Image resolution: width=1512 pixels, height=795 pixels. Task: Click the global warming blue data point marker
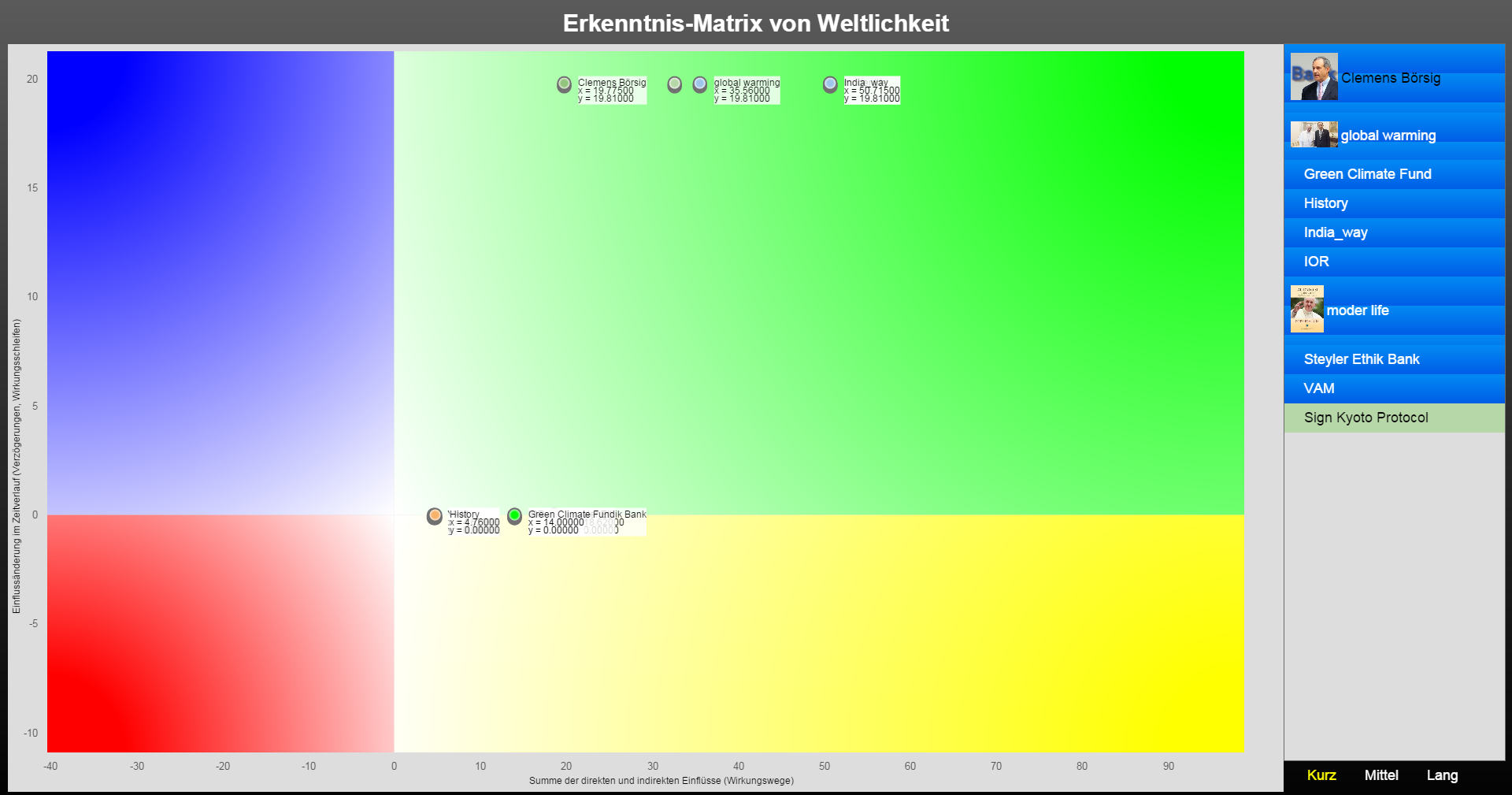point(700,84)
